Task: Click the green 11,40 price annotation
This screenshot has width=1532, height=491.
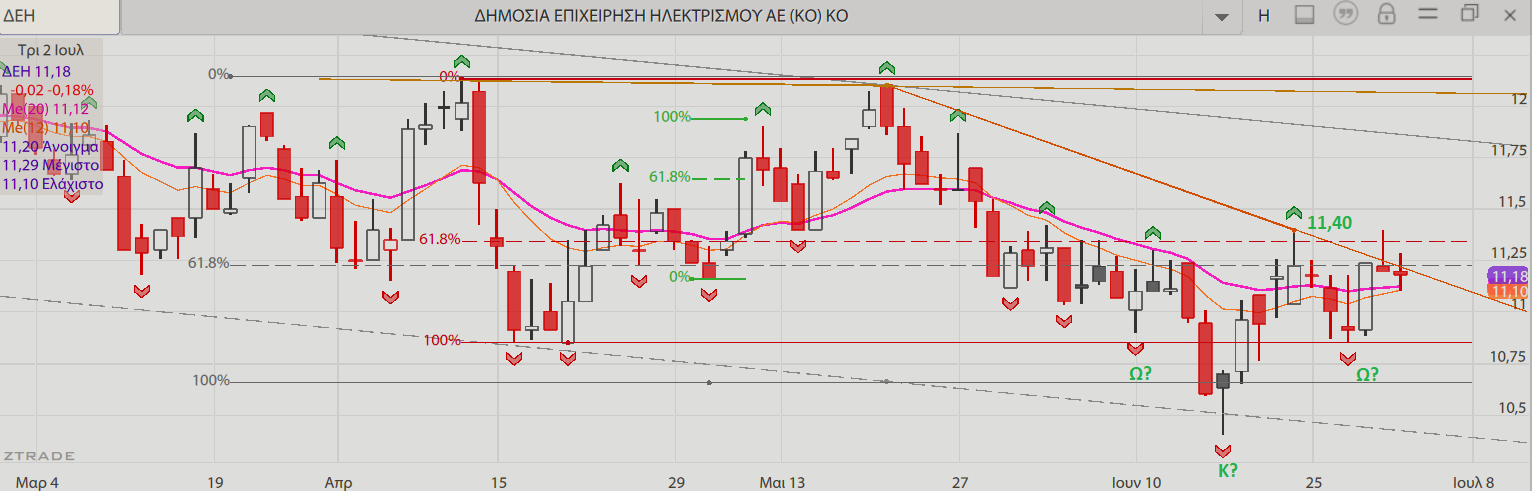Action: click(x=1329, y=222)
